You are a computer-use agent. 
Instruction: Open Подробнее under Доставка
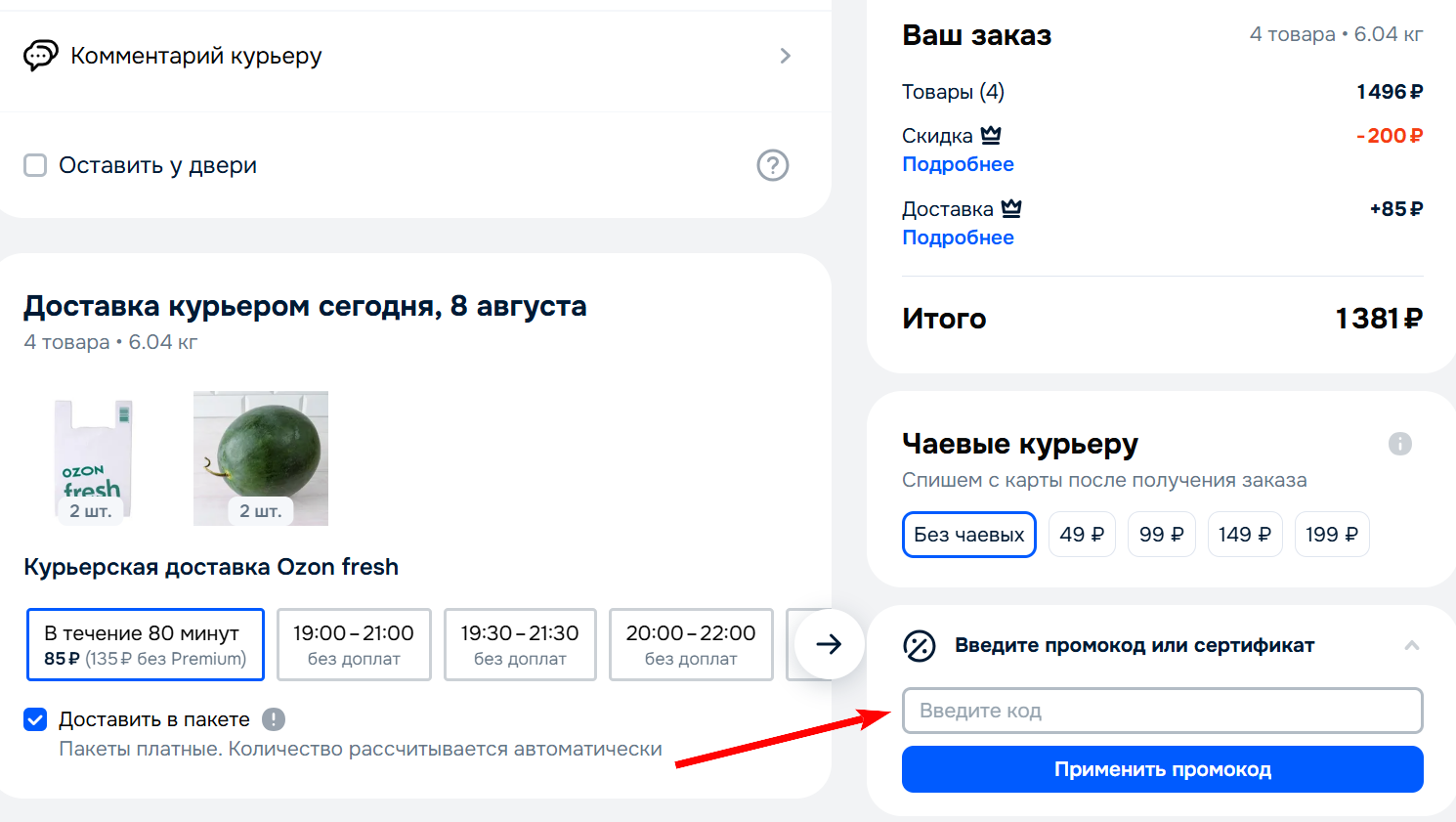click(959, 237)
